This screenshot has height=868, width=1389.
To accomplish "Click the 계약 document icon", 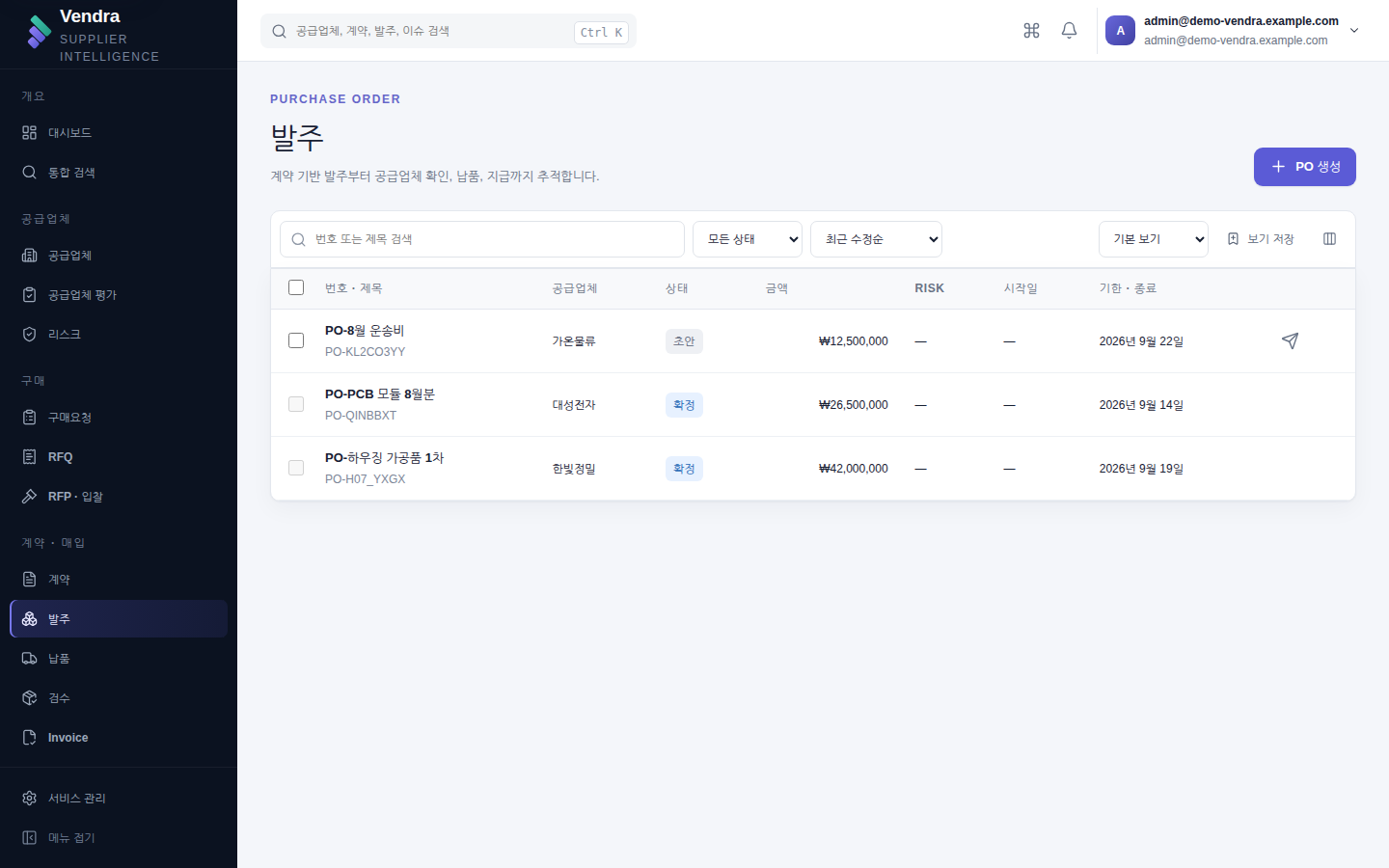I will (29, 579).
